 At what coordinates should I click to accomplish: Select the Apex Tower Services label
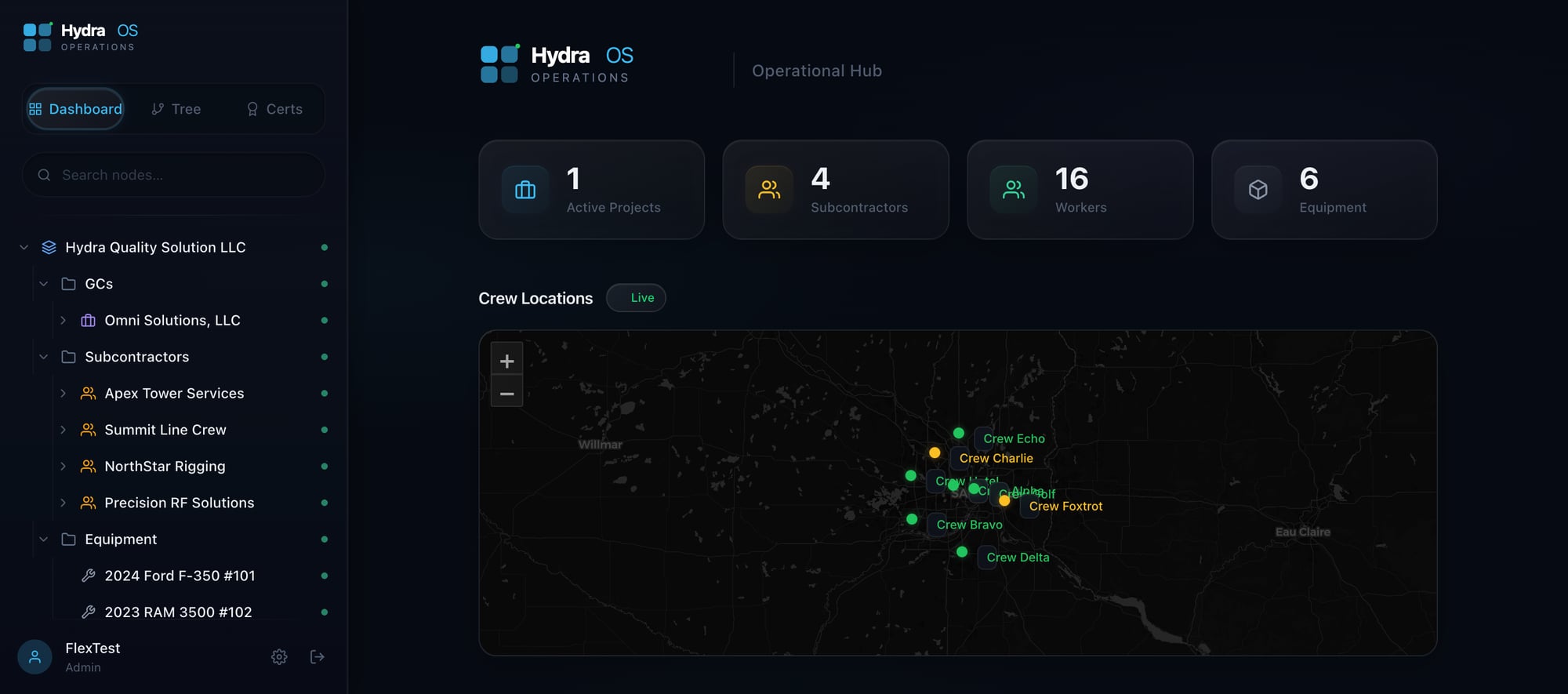[174, 394]
